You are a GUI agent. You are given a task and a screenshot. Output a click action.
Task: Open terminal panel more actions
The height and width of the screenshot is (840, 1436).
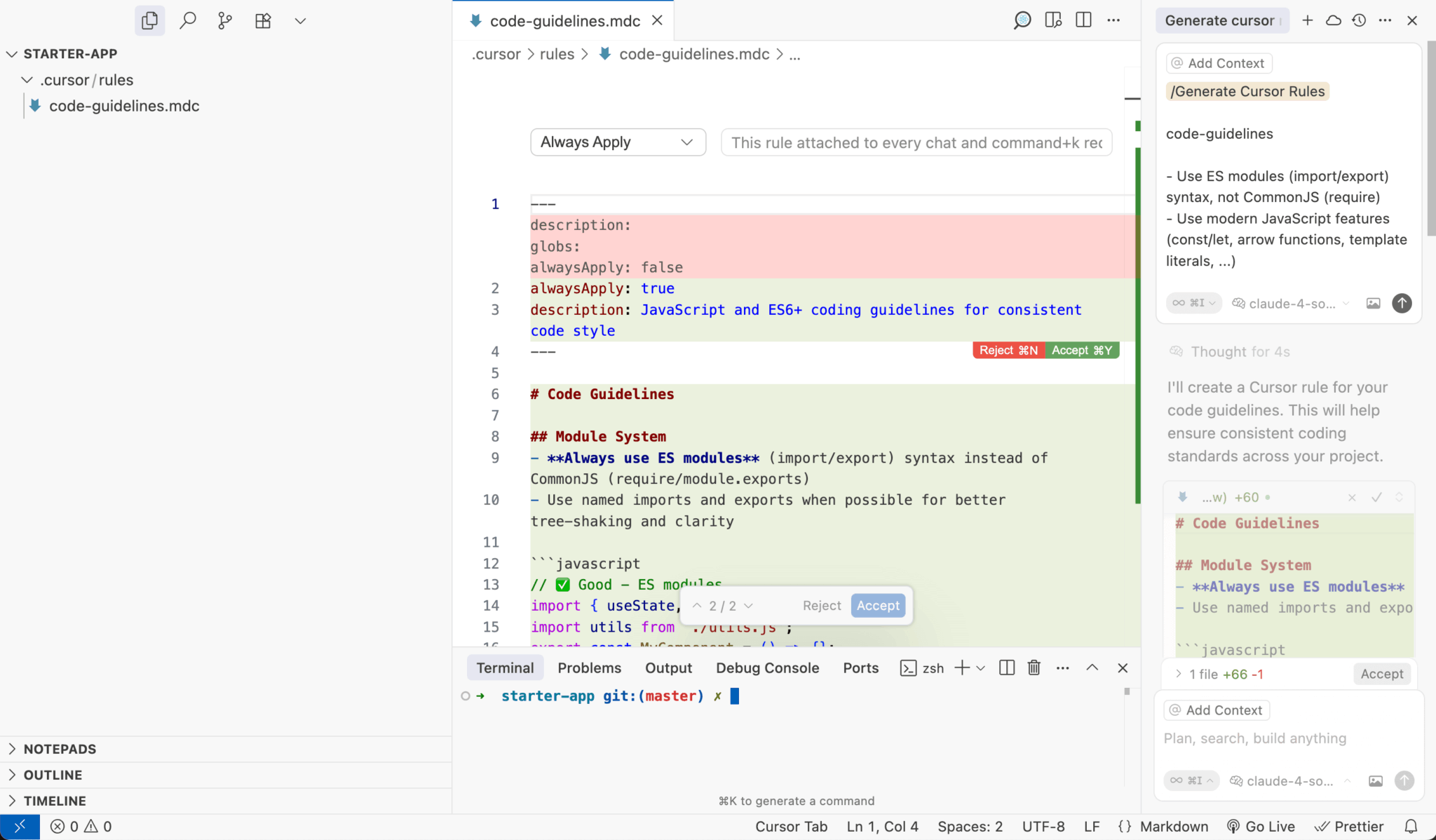(1062, 668)
